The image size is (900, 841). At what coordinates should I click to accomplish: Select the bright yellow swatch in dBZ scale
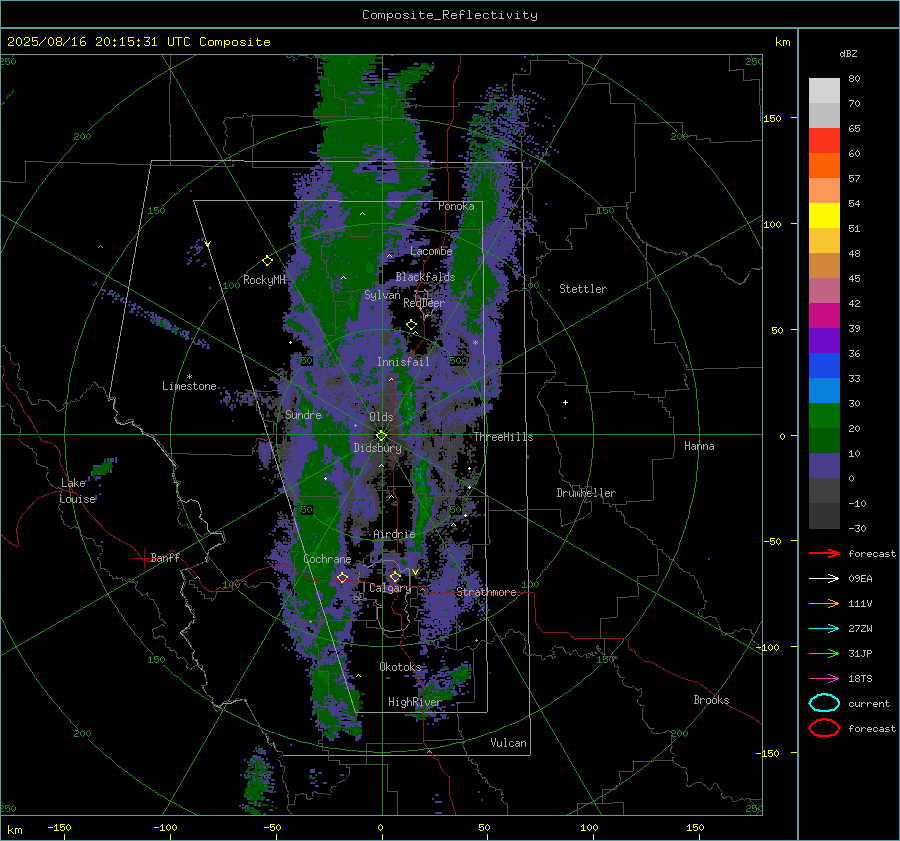click(x=824, y=215)
